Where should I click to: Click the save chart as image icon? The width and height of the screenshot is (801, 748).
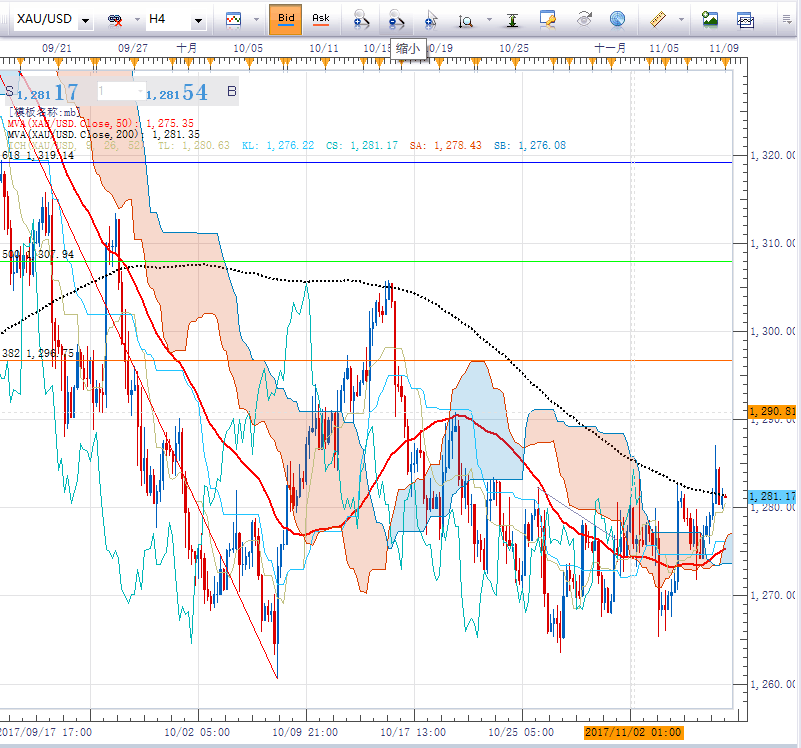(x=710, y=19)
